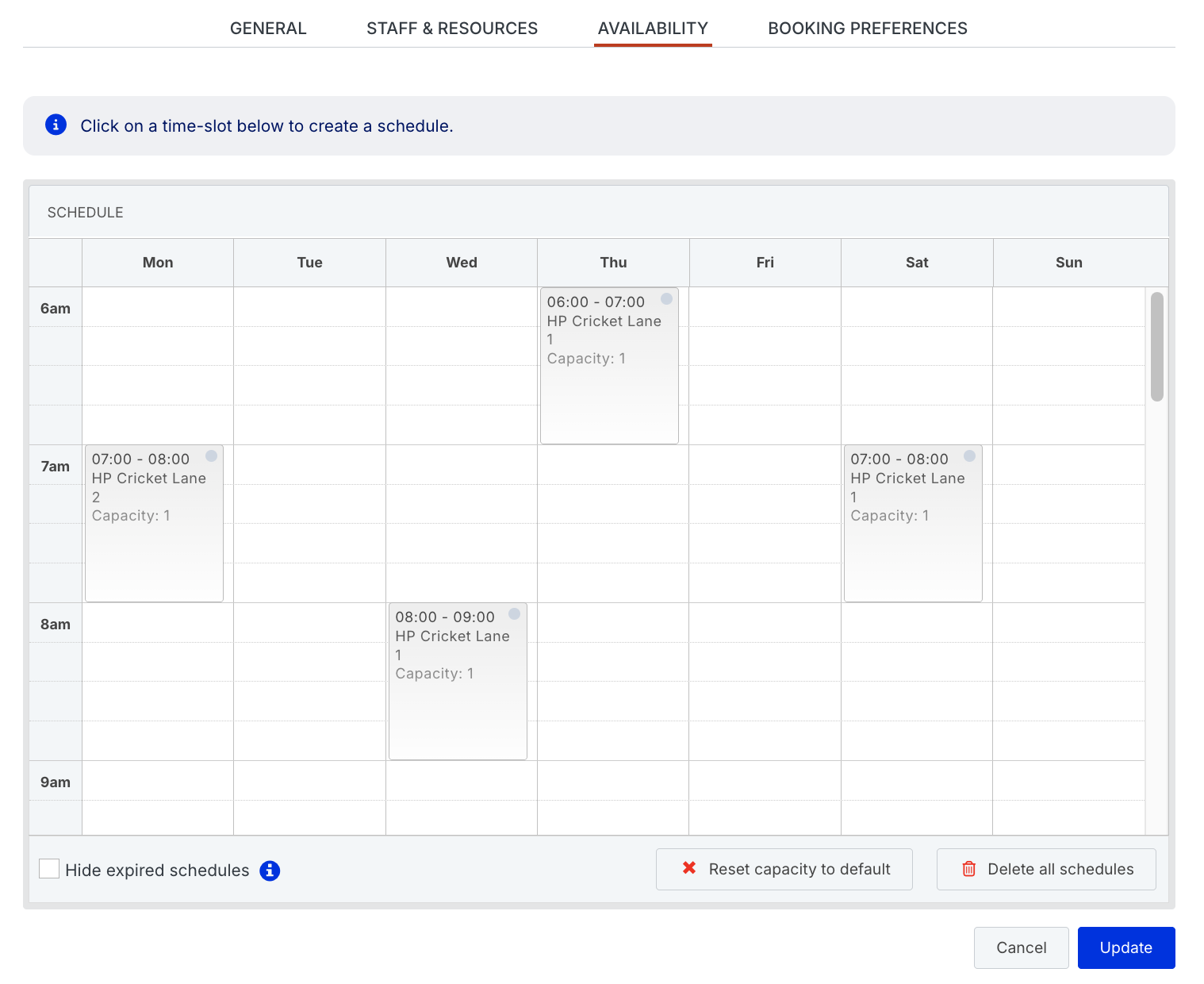Switch to the General tab
This screenshot has height=984, width=1204.
(268, 29)
